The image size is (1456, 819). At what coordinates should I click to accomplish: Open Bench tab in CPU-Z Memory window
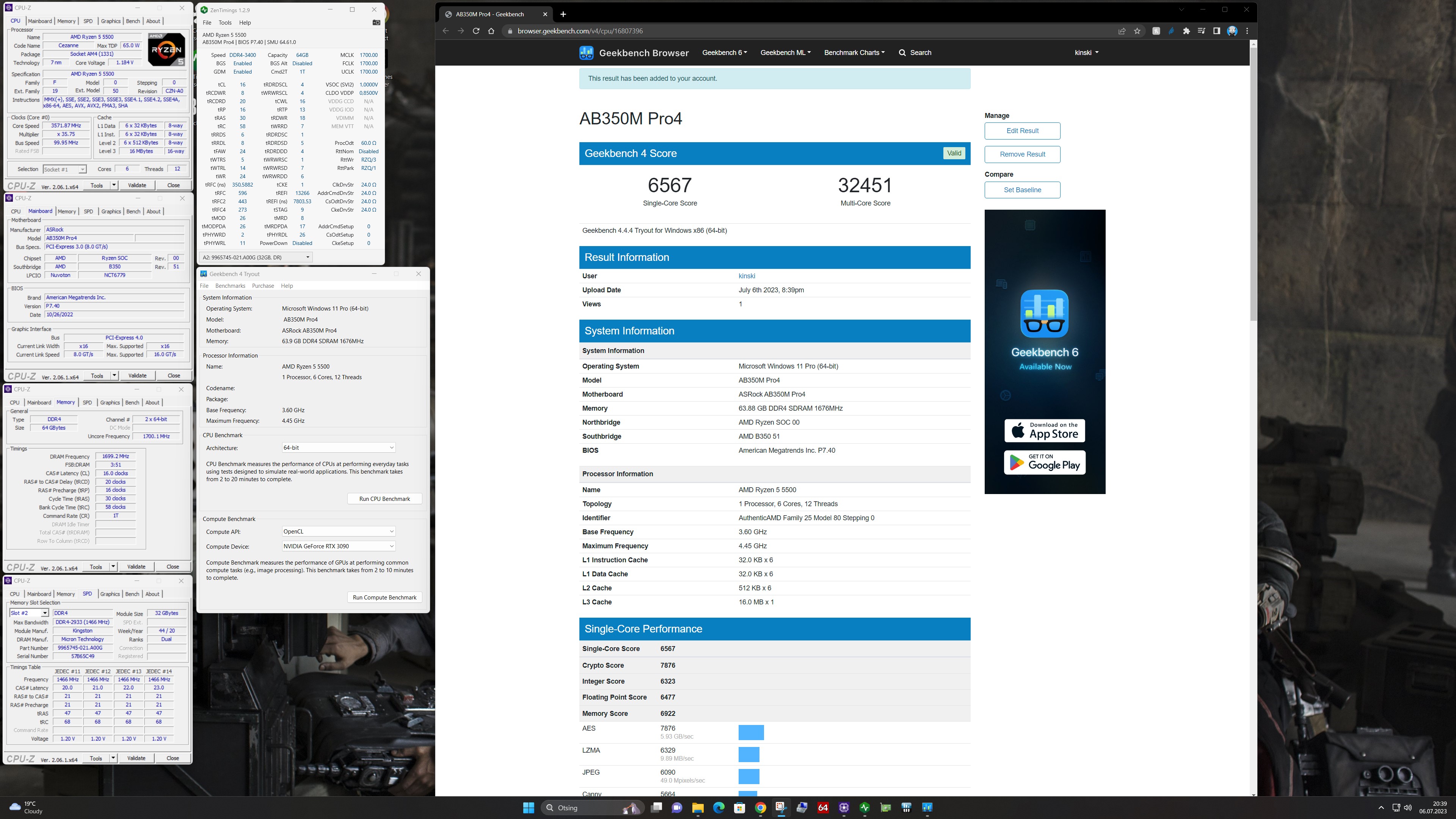pos(132,402)
